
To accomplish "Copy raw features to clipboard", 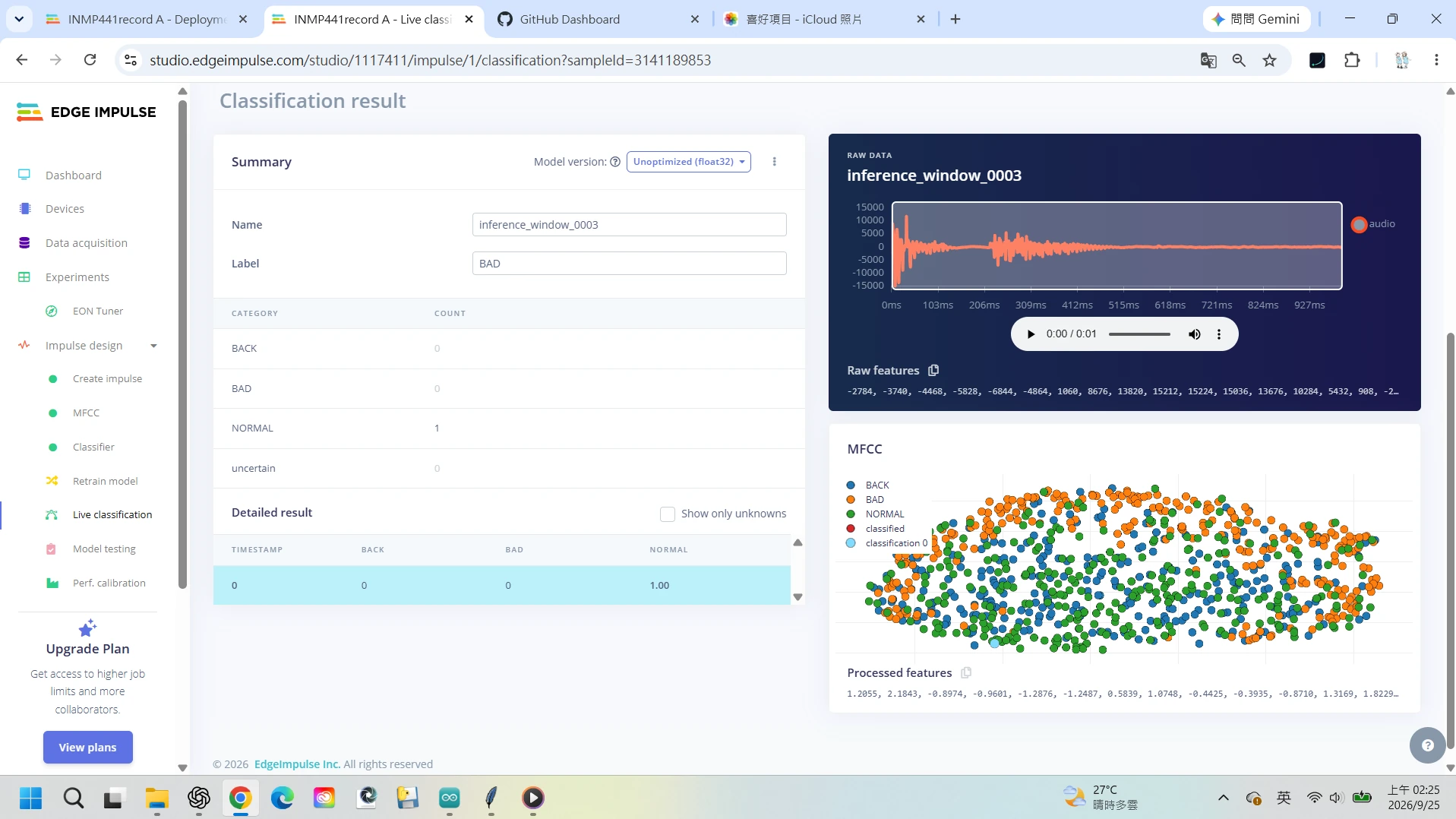I will point(933,370).
